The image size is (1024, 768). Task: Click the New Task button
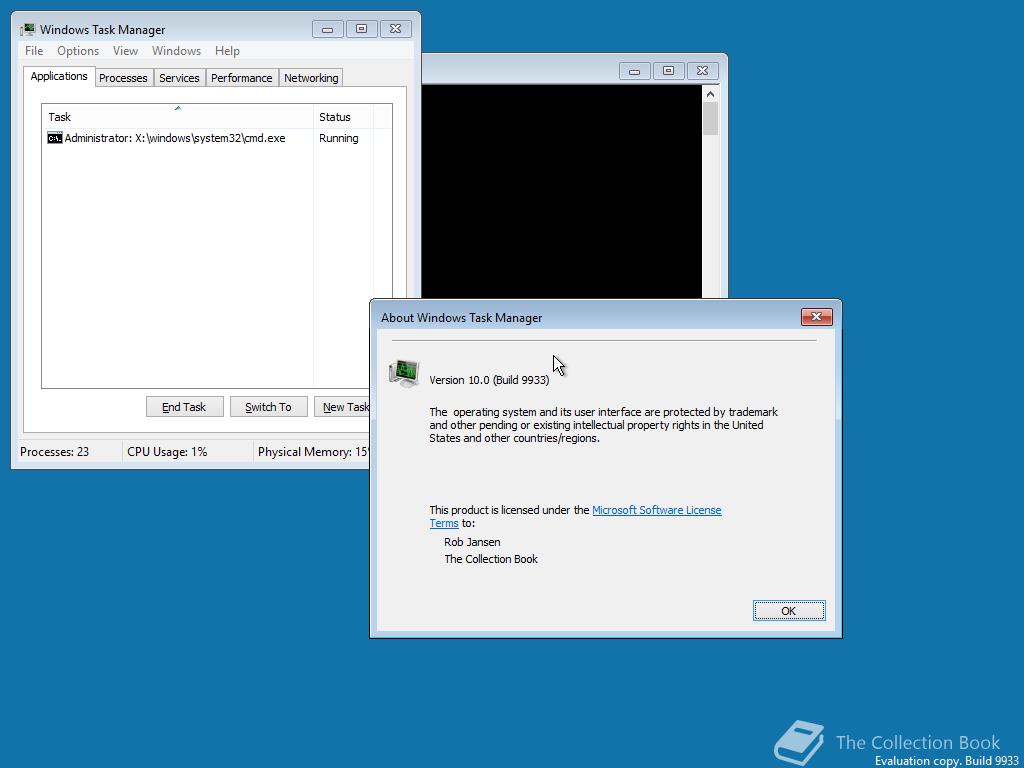tap(342, 407)
